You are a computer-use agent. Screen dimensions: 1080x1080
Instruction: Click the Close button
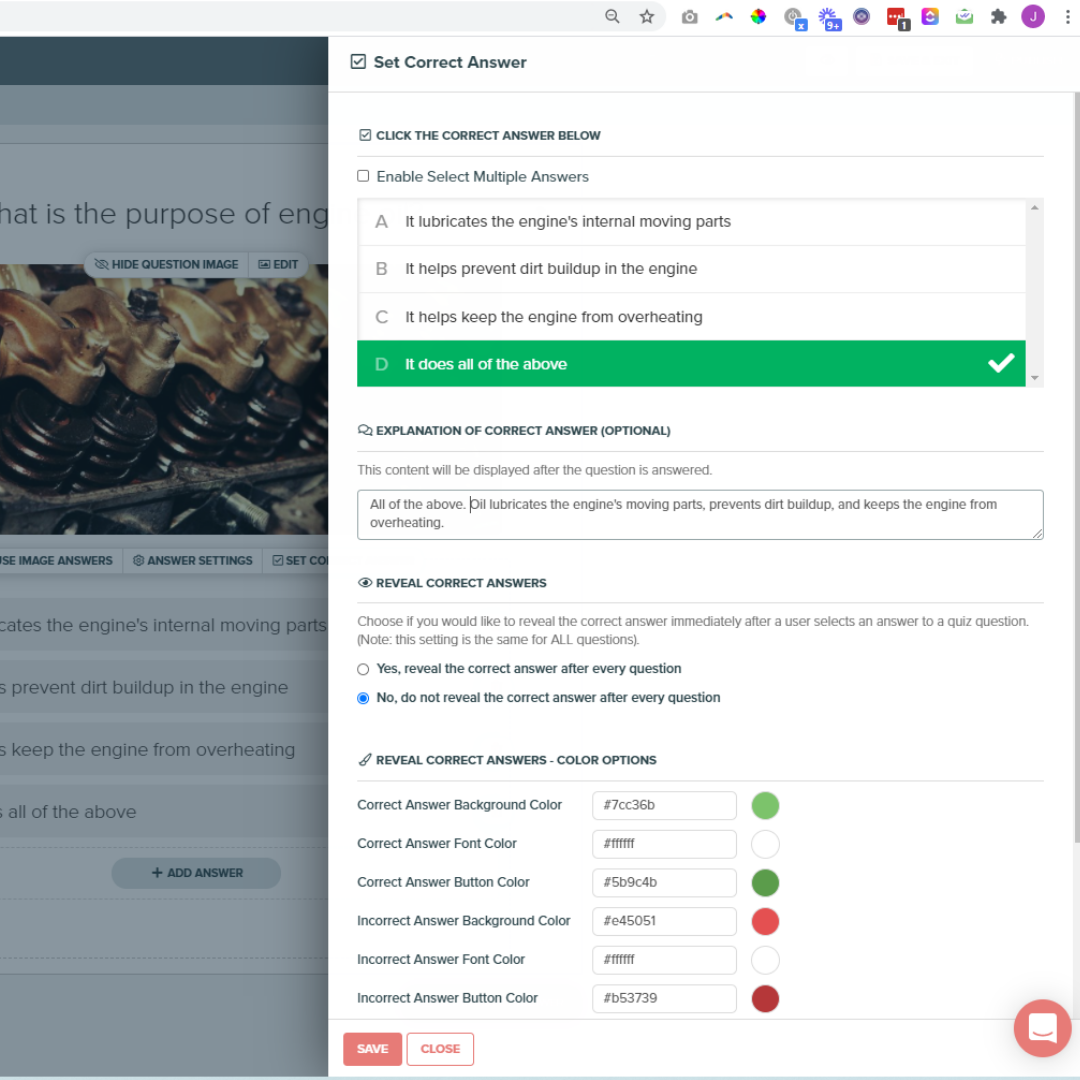pyautogui.click(x=440, y=1049)
